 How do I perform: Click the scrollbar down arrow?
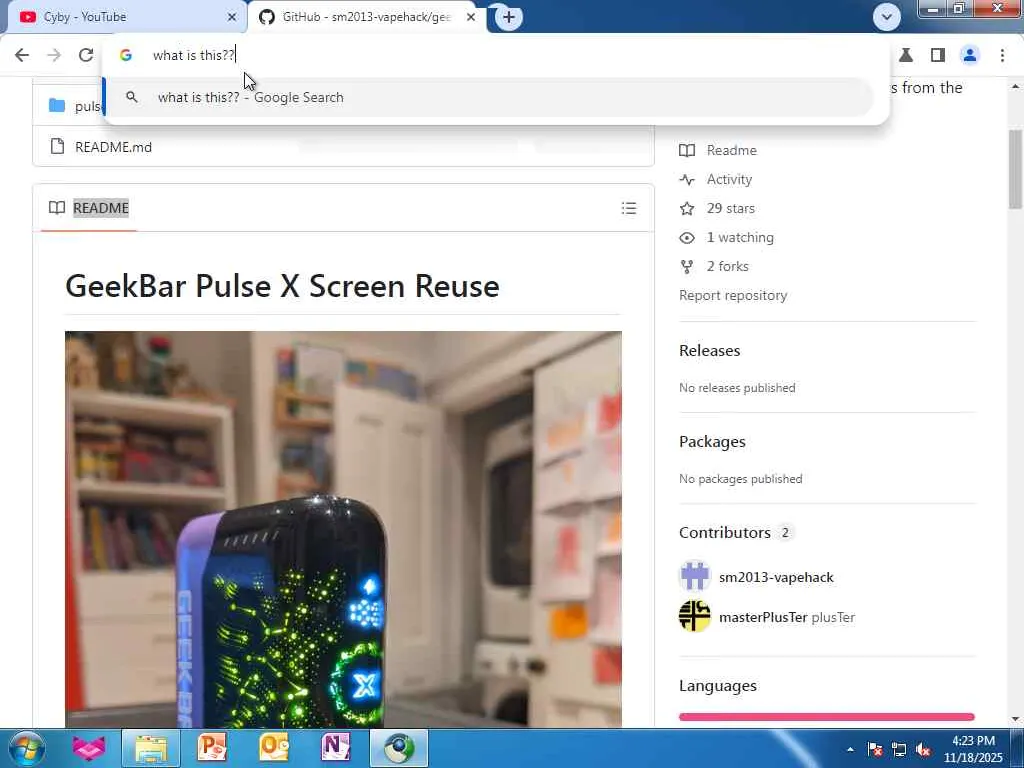(x=1016, y=719)
